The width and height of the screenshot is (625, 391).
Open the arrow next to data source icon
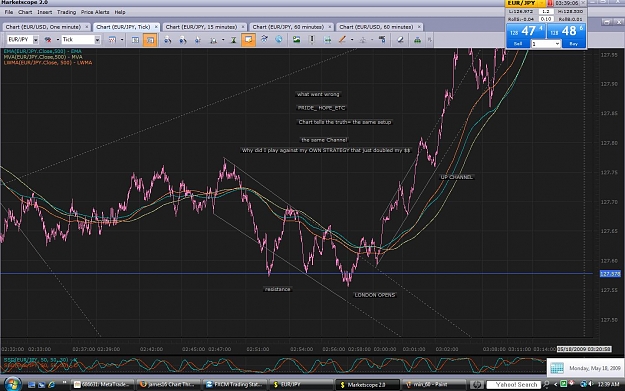(x=58, y=39)
